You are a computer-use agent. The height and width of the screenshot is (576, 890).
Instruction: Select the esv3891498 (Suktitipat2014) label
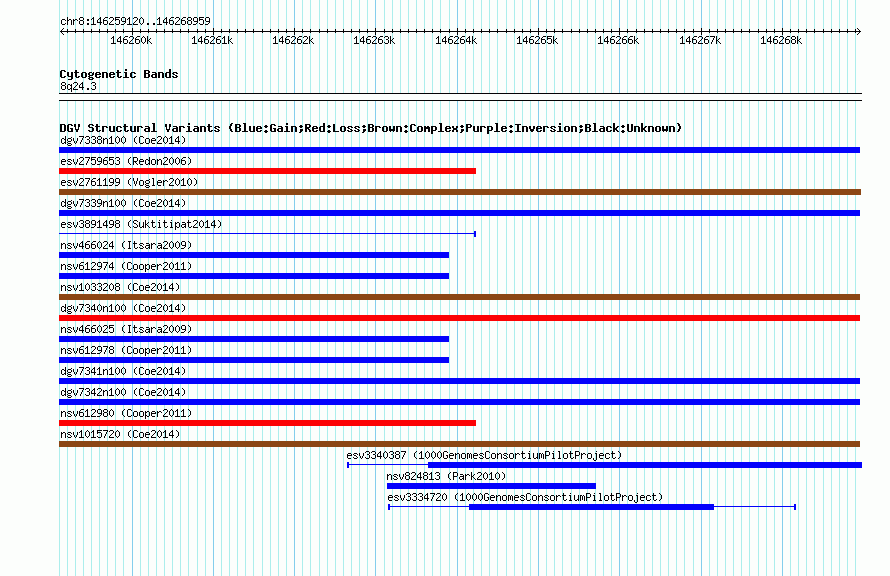pyautogui.click(x=141, y=224)
